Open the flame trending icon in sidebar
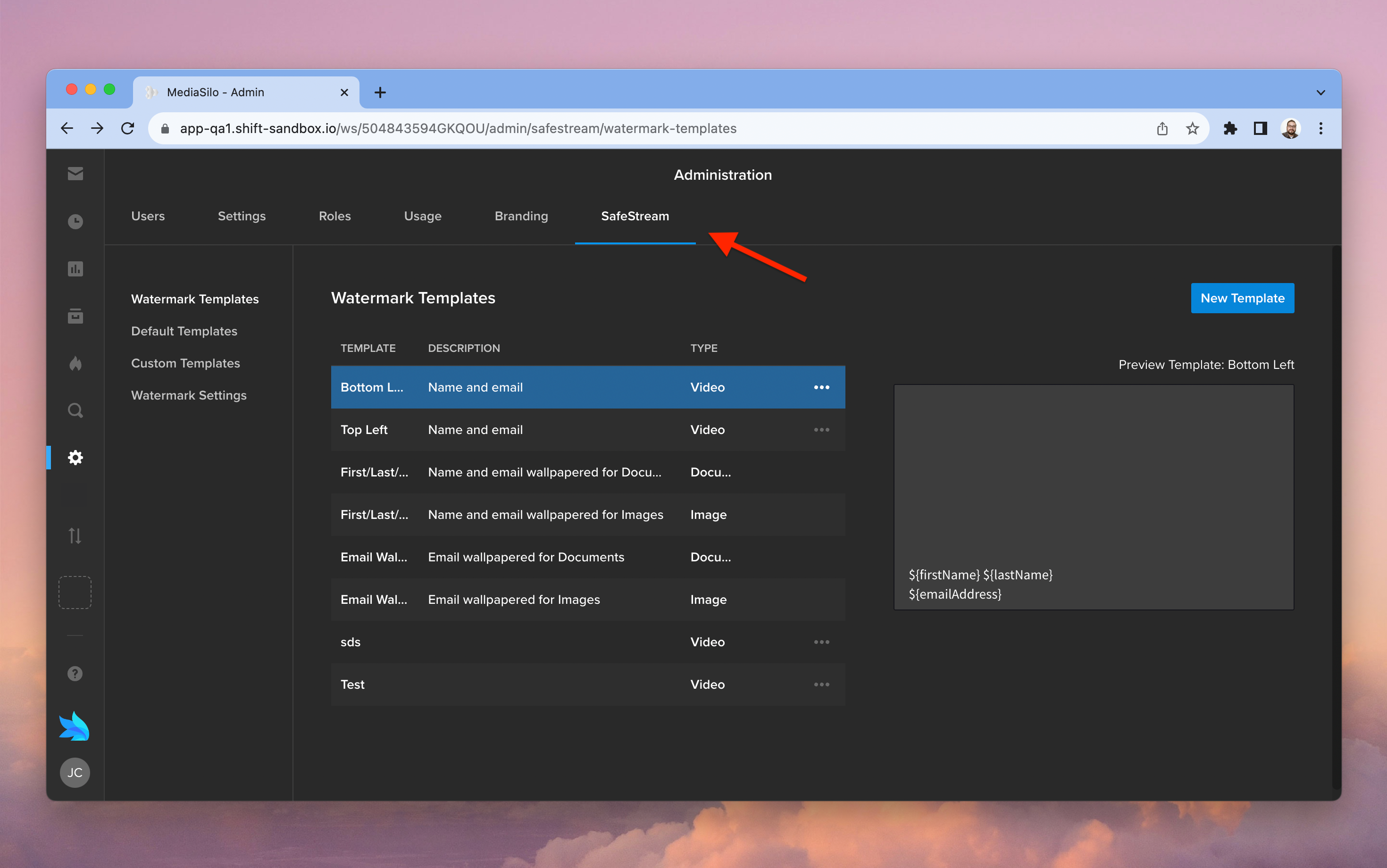 [x=75, y=363]
